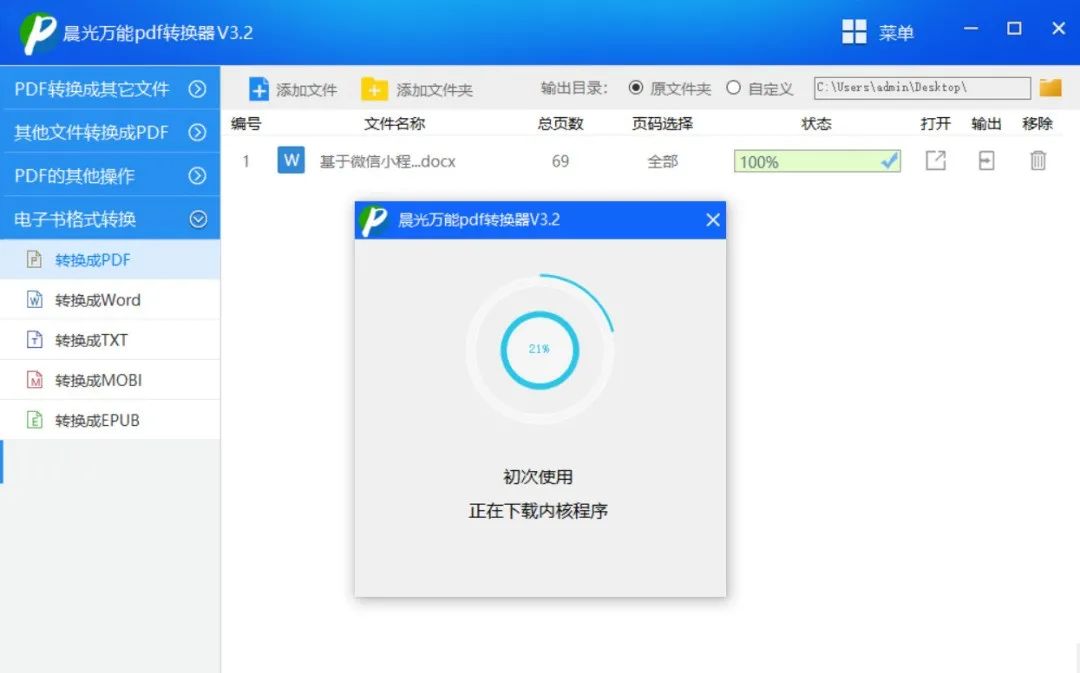This screenshot has height=673, width=1080.
Task: Remove the docx file with trash icon
Action: click(x=1037, y=161)
